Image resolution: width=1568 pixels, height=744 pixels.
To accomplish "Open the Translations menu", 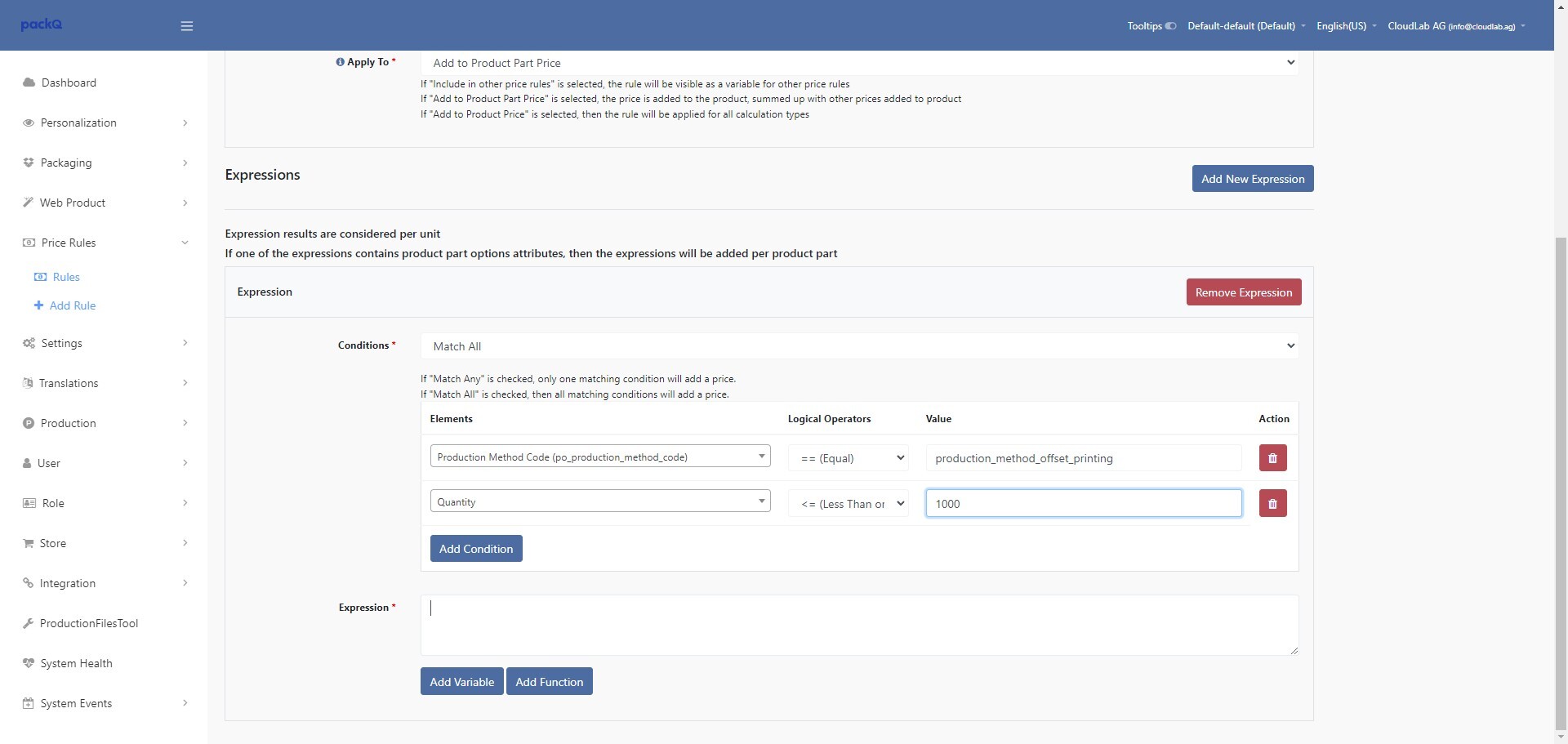I will [x=69, y=383].
